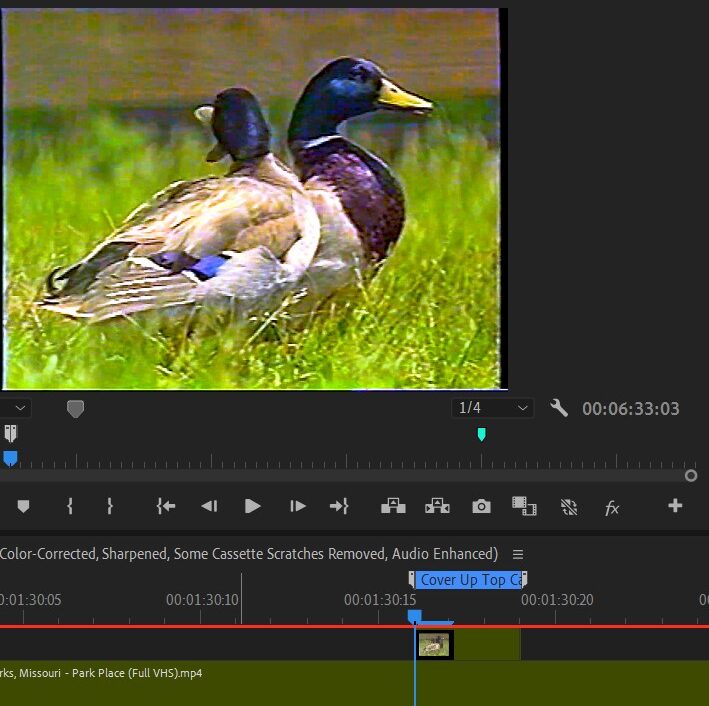Click the In/Out bracket marker icon

(x=10, y=433)
